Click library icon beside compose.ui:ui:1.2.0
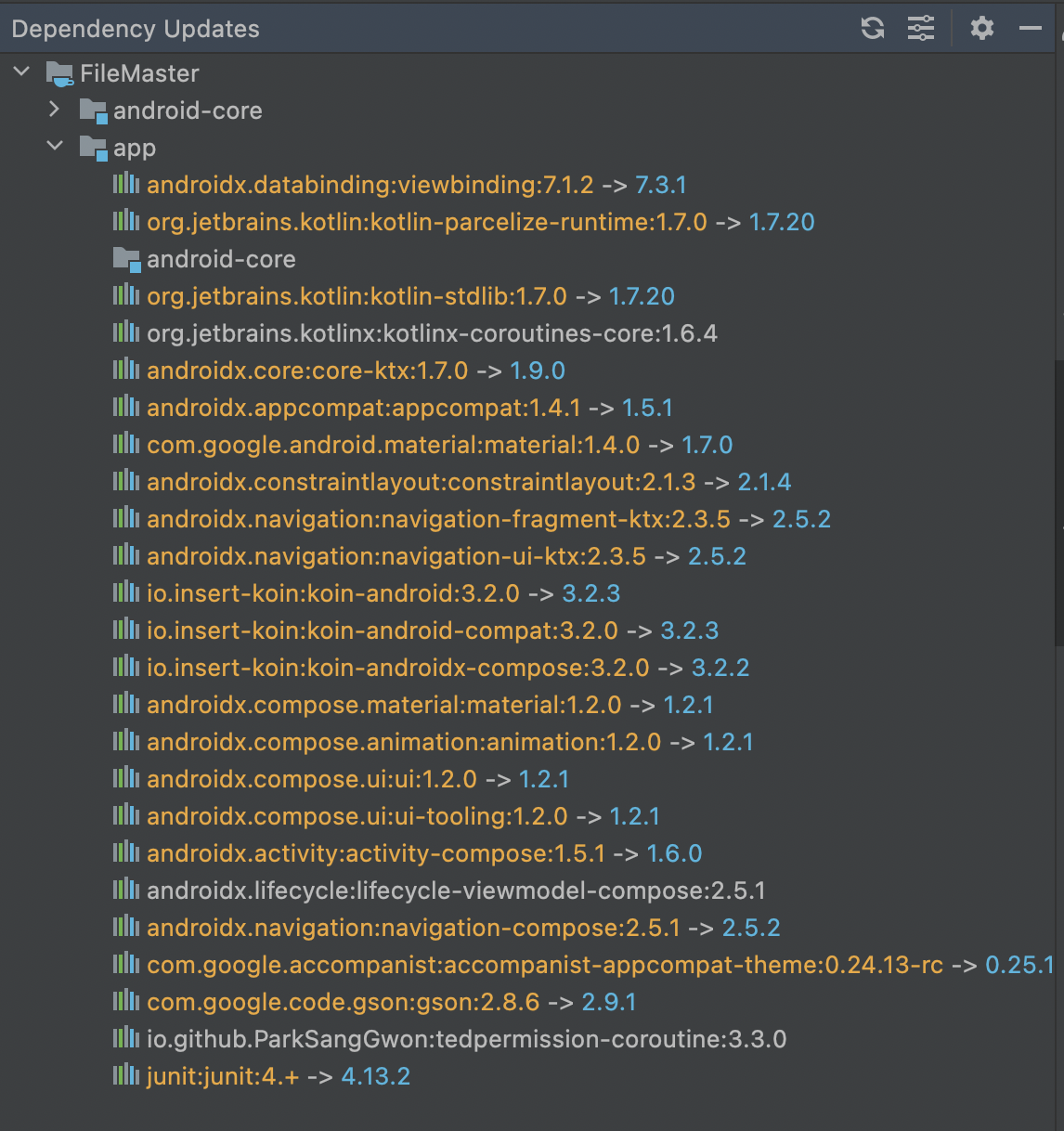The height and width of the screenshot is (1131, 1064). tap(126, 778)
